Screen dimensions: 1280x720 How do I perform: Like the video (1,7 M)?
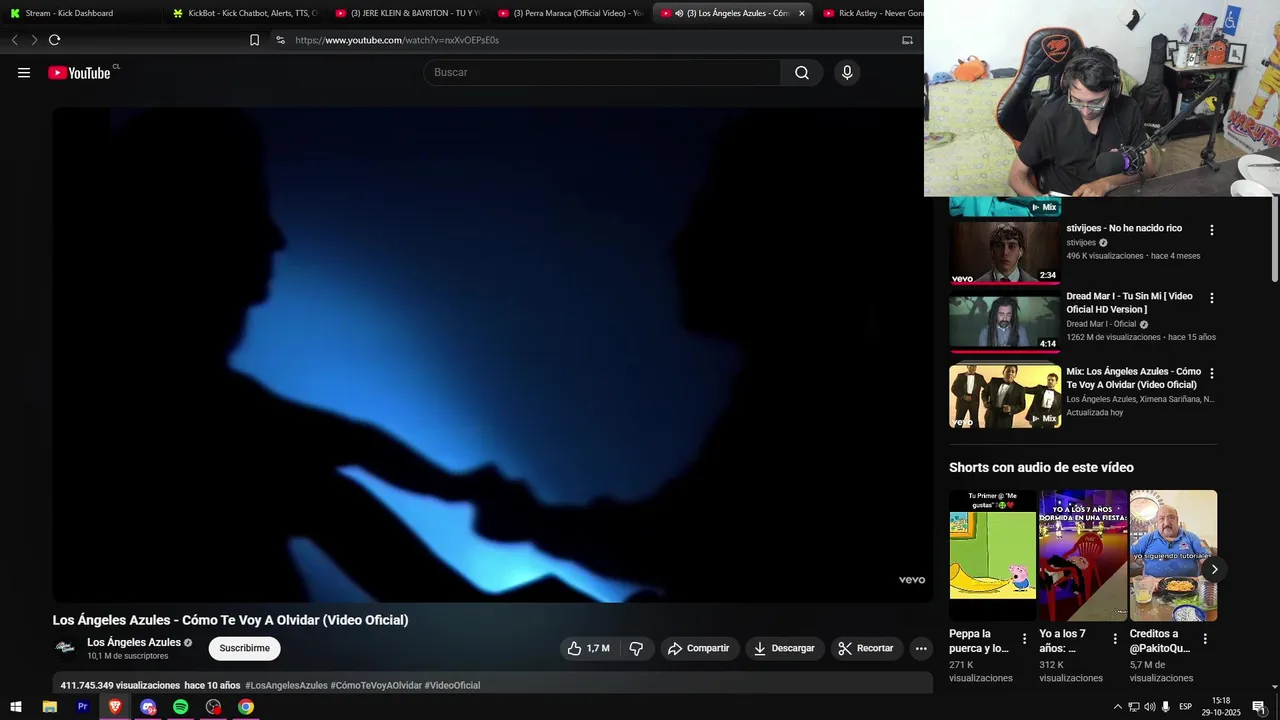click(x=588, y=648)
